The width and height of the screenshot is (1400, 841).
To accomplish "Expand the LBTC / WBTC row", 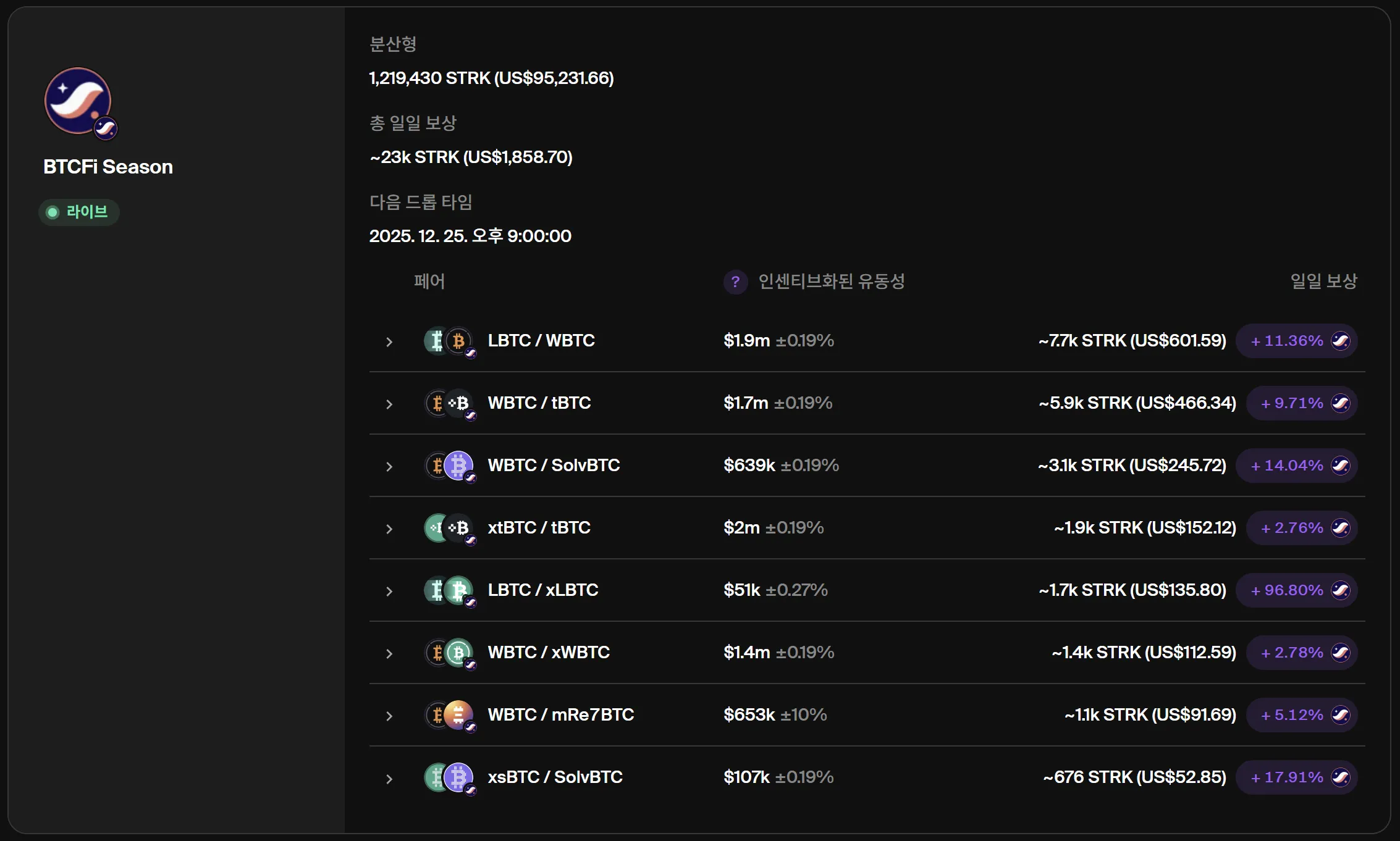I will (x=389, y=341).
